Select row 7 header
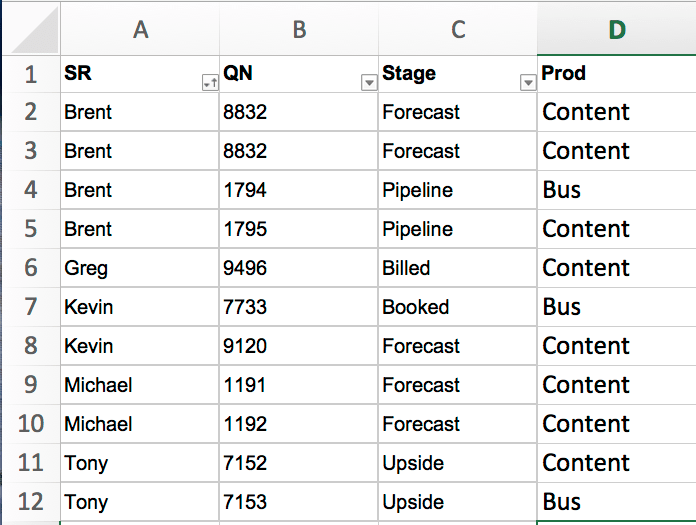 tap(31, 307)
